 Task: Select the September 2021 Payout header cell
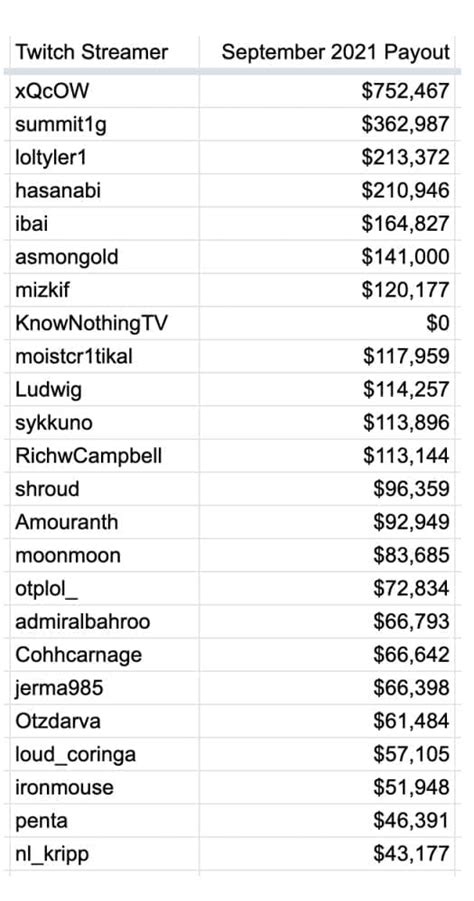click(x=327, y=52)
